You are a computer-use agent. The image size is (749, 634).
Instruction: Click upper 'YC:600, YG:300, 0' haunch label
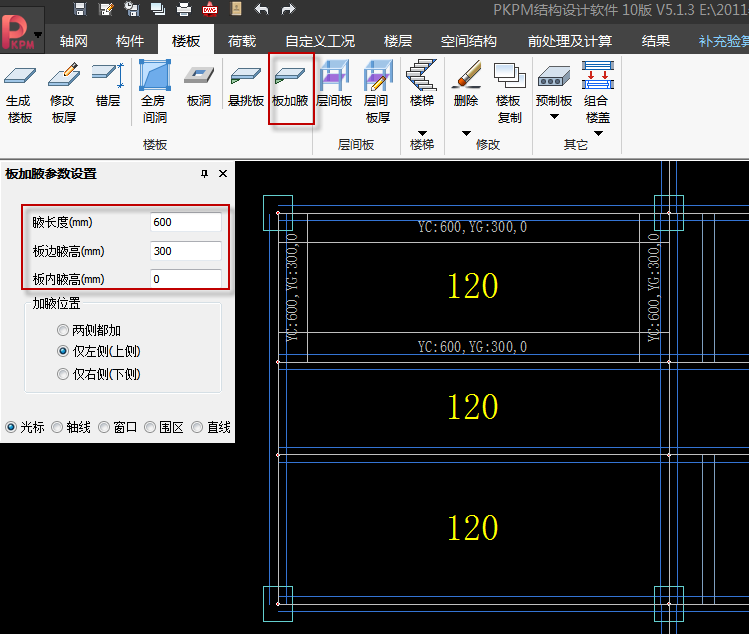(472, 227)
